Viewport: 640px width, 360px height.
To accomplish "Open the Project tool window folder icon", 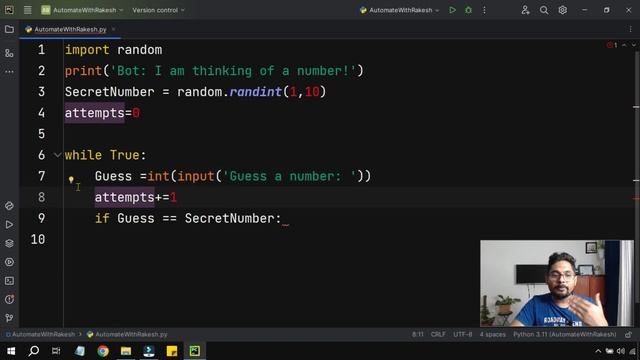I will (9, 29).
